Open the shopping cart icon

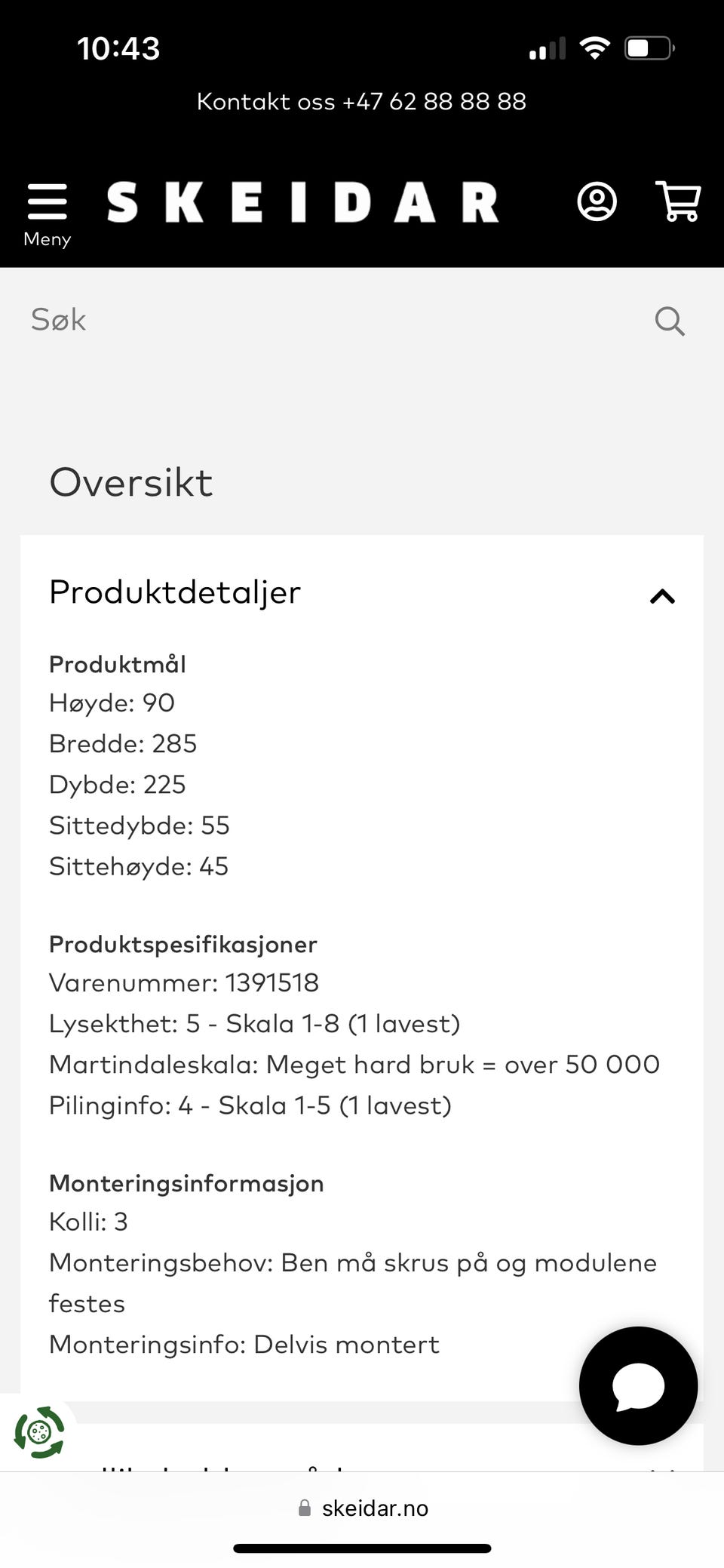click(679, 201)
